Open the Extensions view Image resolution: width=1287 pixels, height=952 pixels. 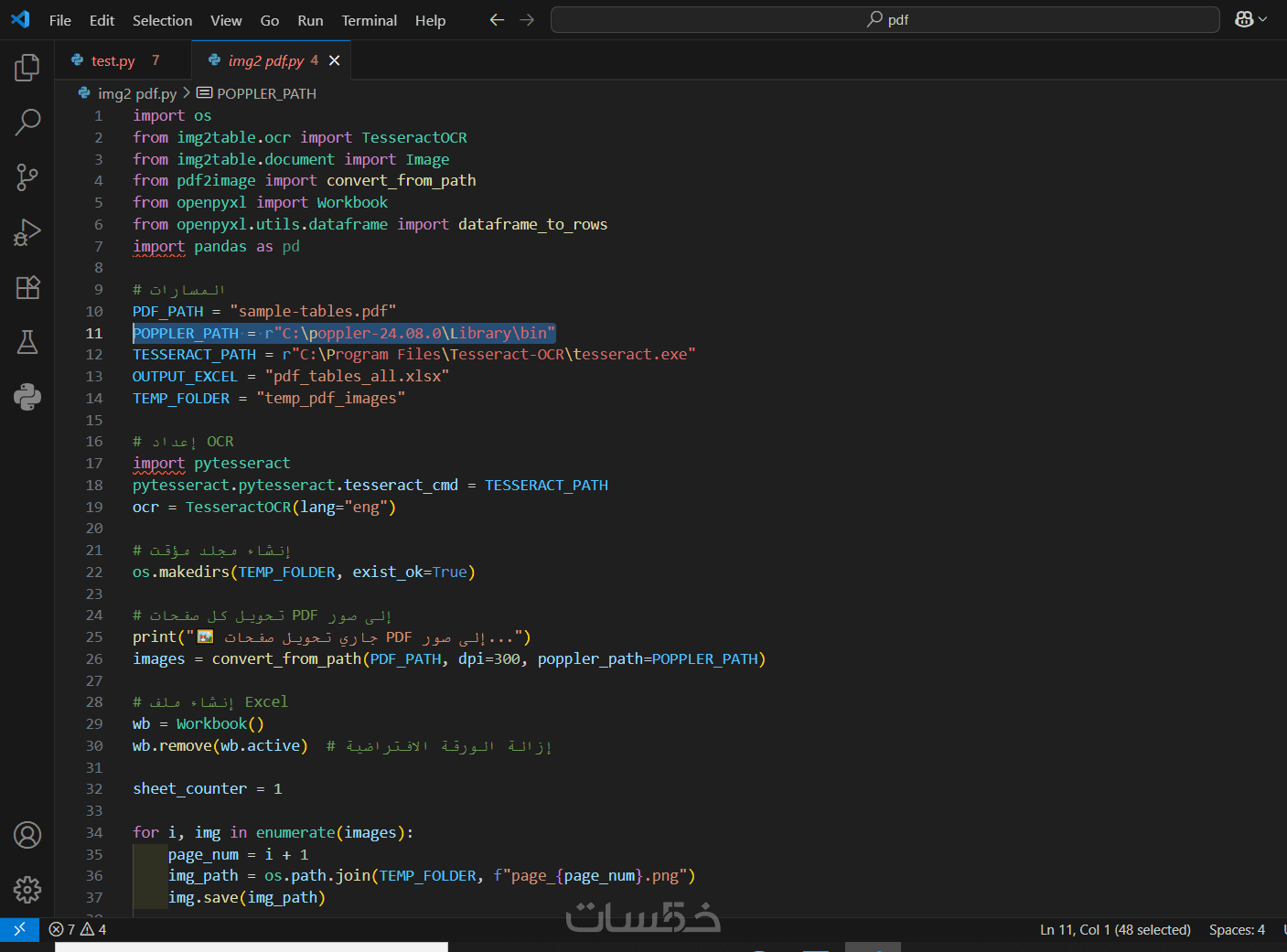(x=27, y=287)
